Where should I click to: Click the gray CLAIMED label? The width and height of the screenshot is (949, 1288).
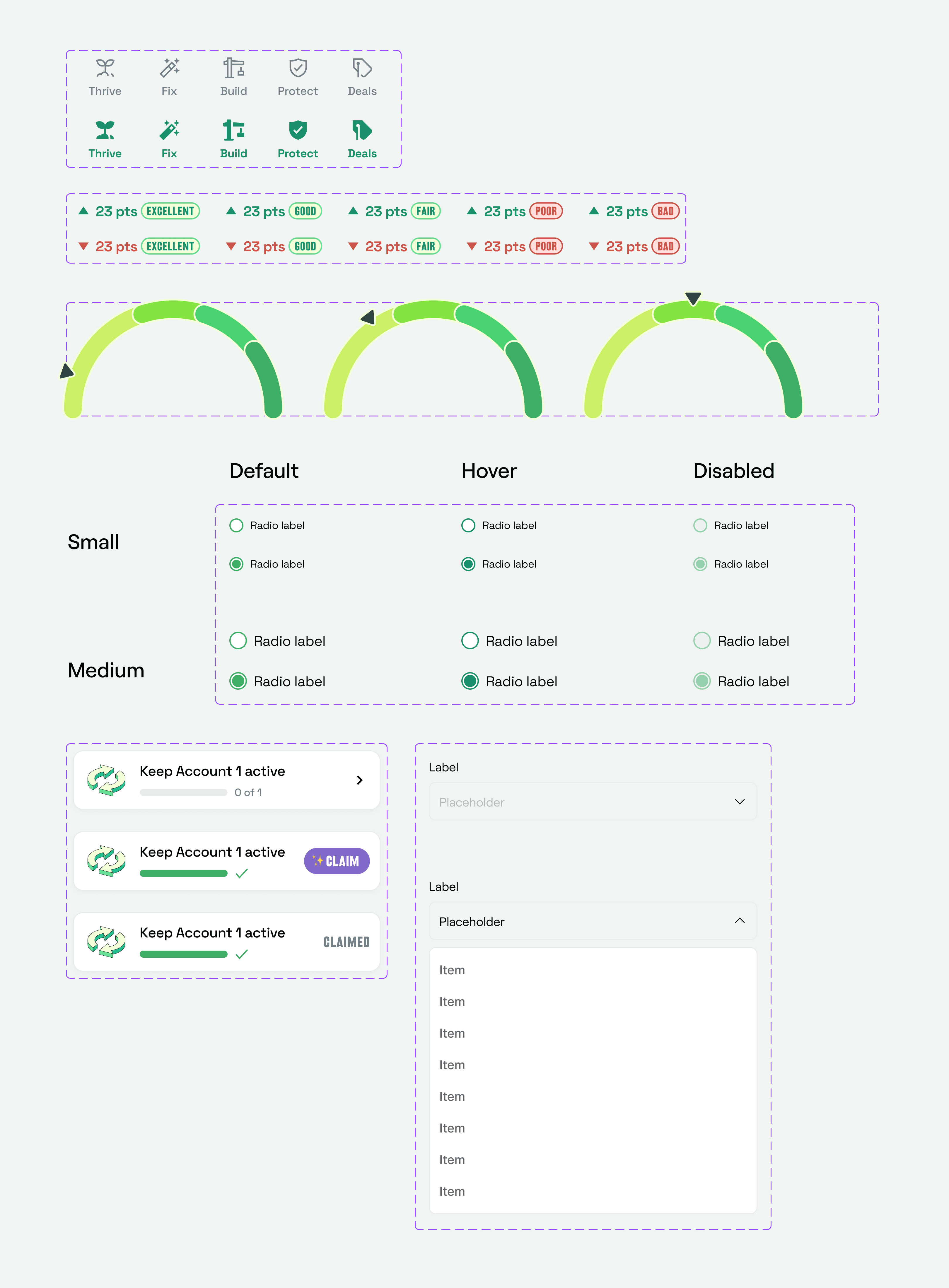tap(347, 942)
